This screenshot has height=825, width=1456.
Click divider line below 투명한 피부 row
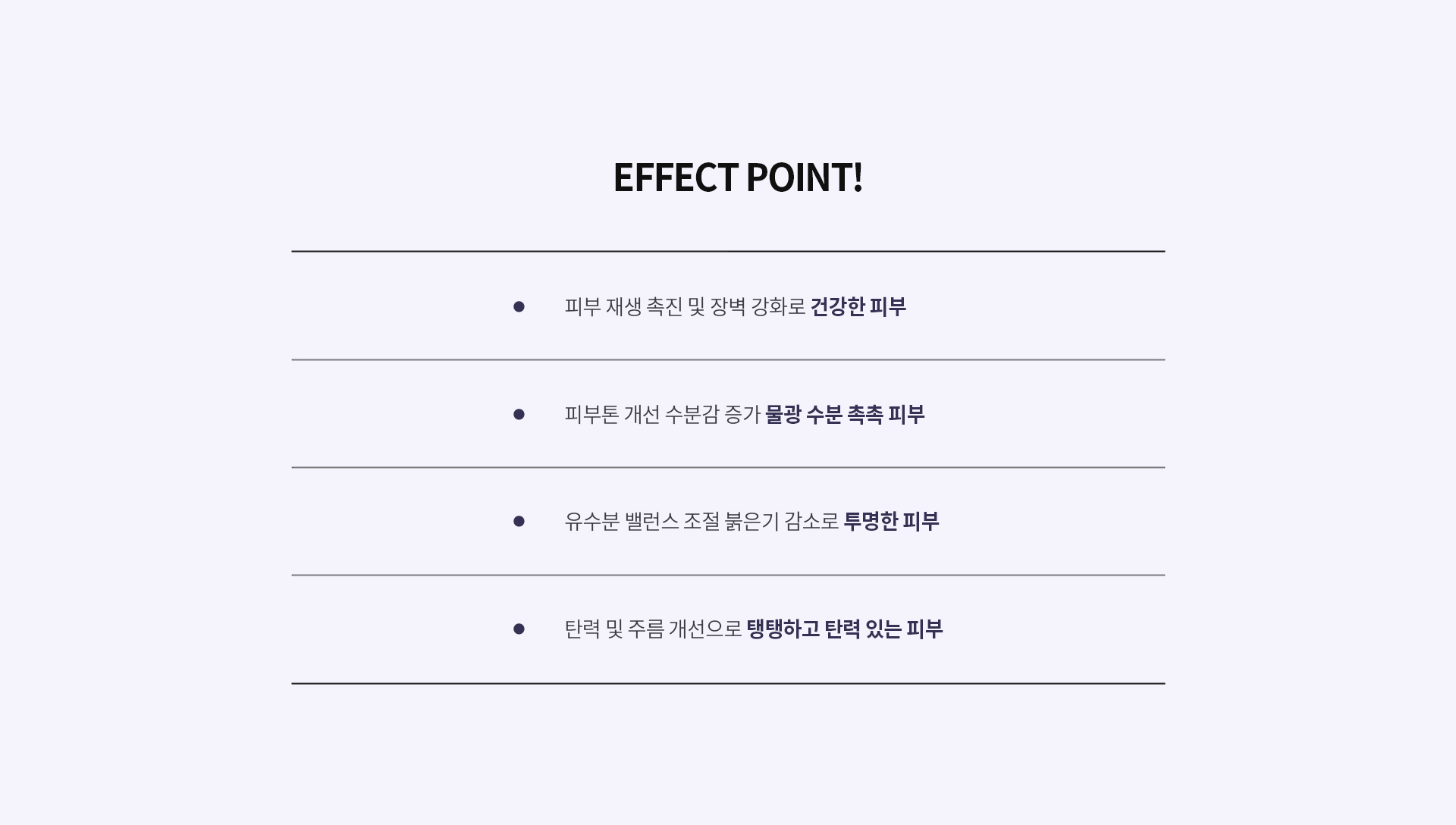point(728,575)
